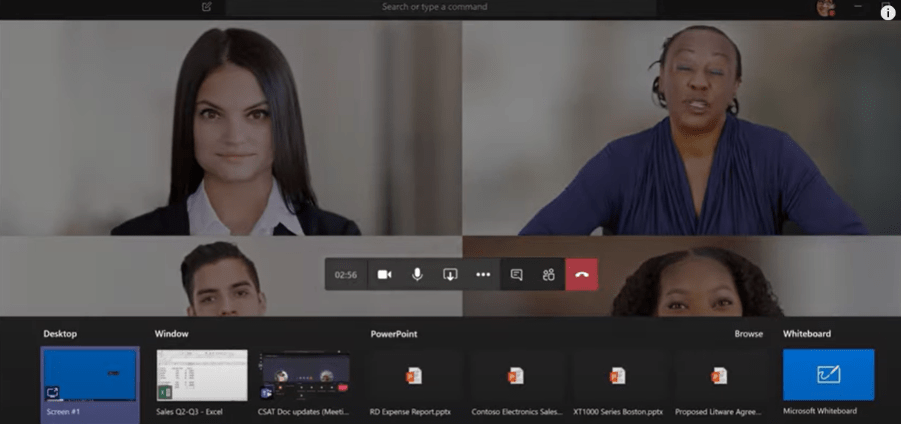
Task: Present XT1000 Series Boston.pptx
Action: click(x=618, y=375)
